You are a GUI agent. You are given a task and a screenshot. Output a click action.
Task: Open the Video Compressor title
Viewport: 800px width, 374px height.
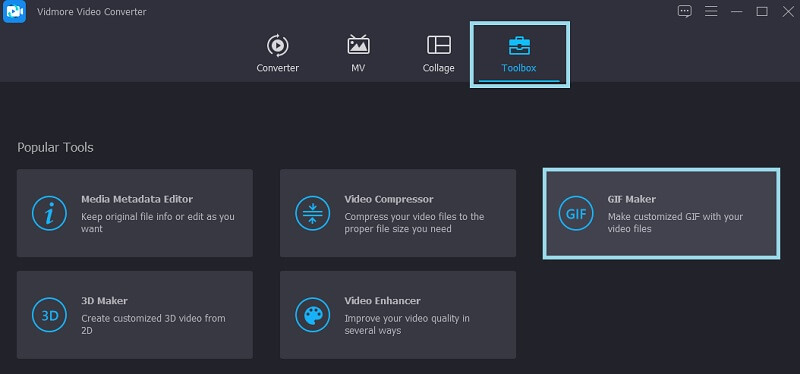pos(389,199)
